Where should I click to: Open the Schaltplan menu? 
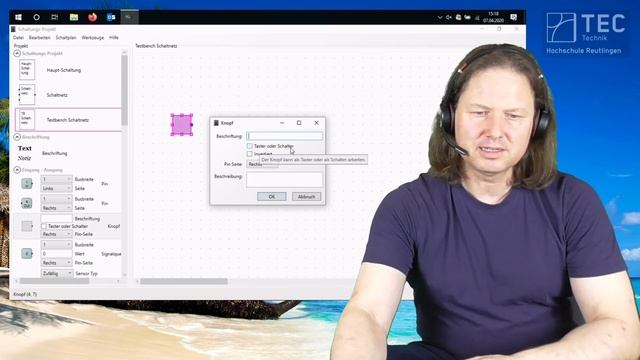pyautogui.click(x=66, y=38)
